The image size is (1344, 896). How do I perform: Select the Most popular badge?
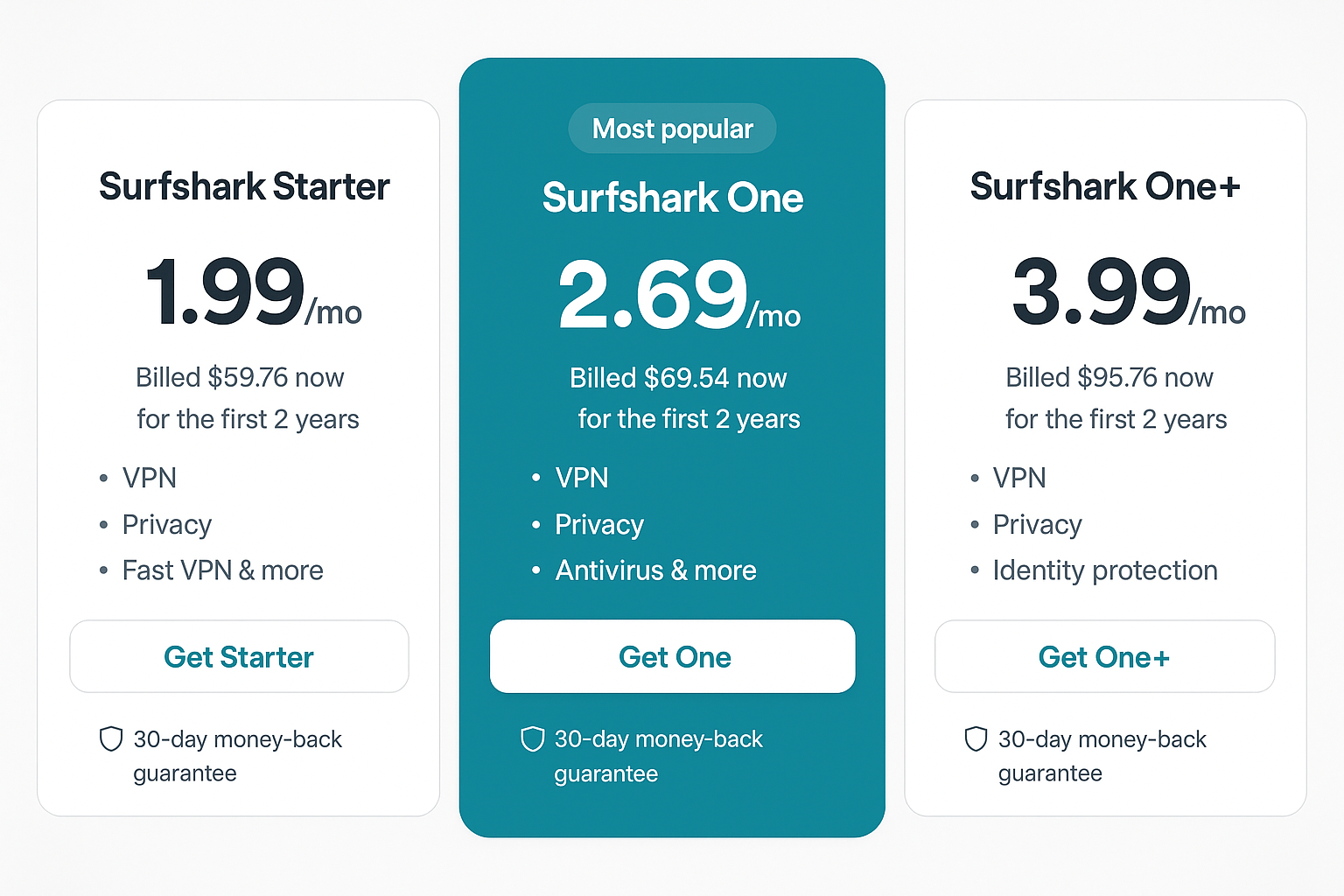[x=672, y=129]
